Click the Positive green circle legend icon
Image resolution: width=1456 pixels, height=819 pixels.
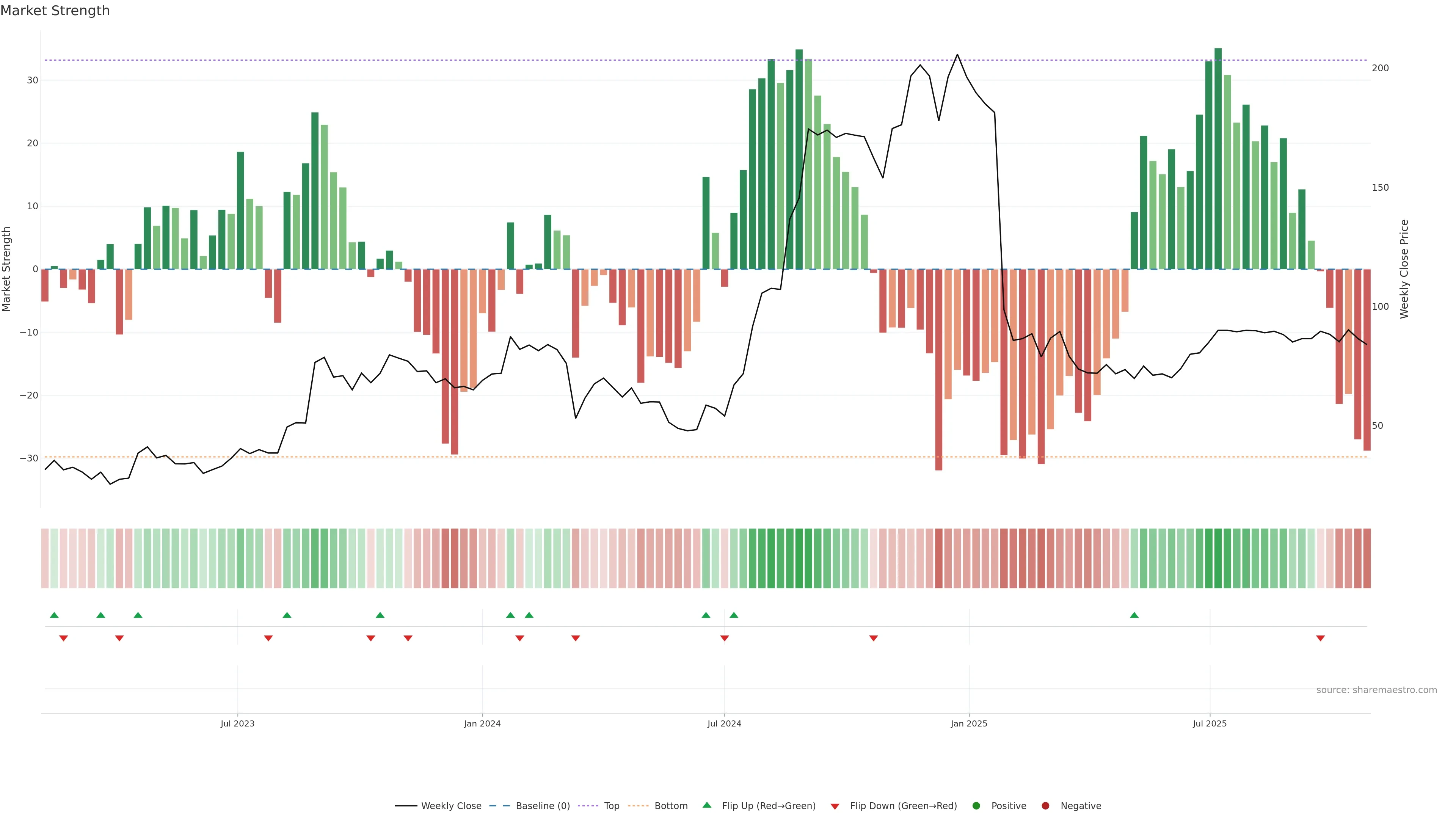pos(976,805)
